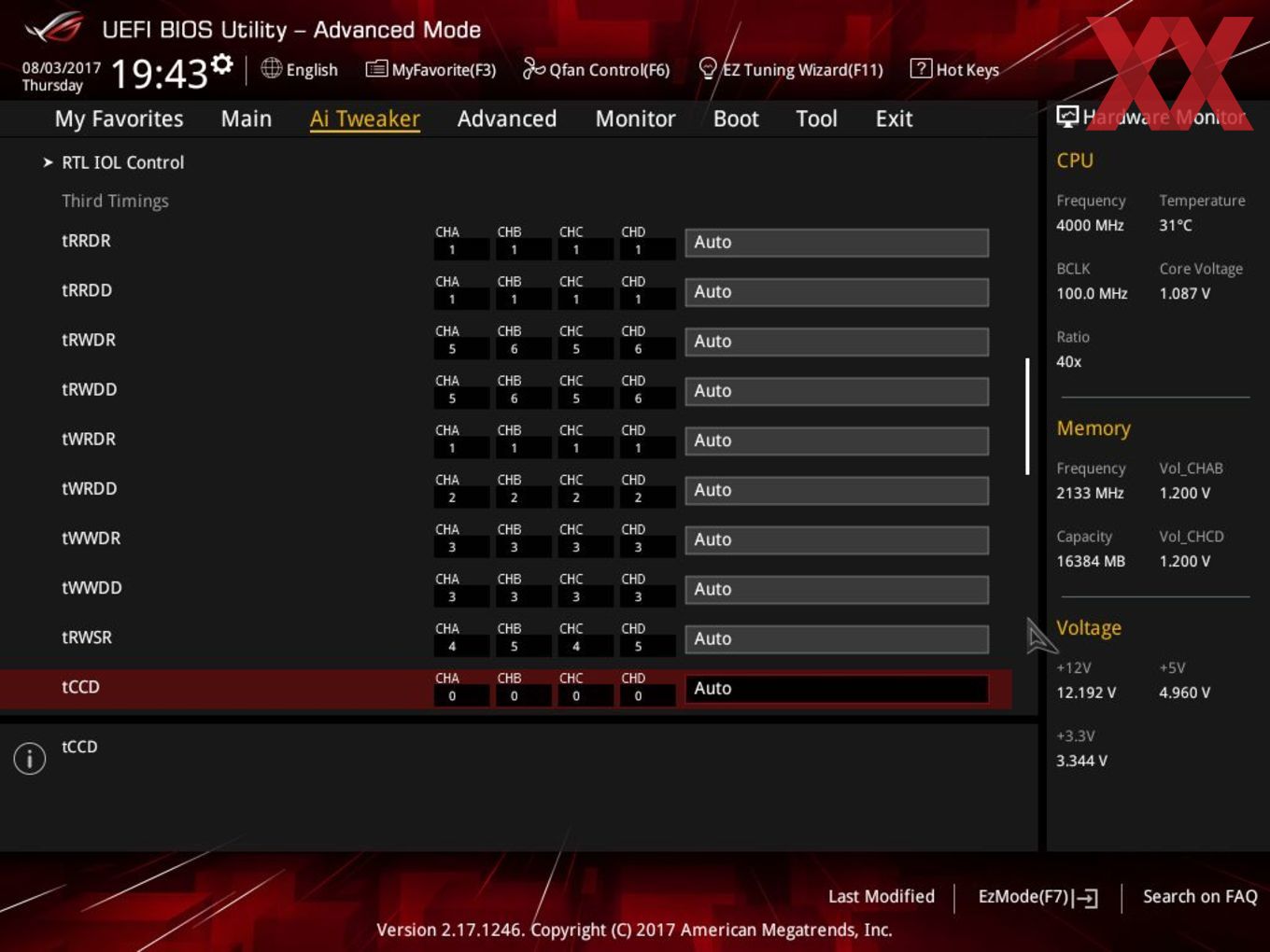Click the Hot Keys question mark icon
This screenshot has width=1270, height=952.
(921, 68)
